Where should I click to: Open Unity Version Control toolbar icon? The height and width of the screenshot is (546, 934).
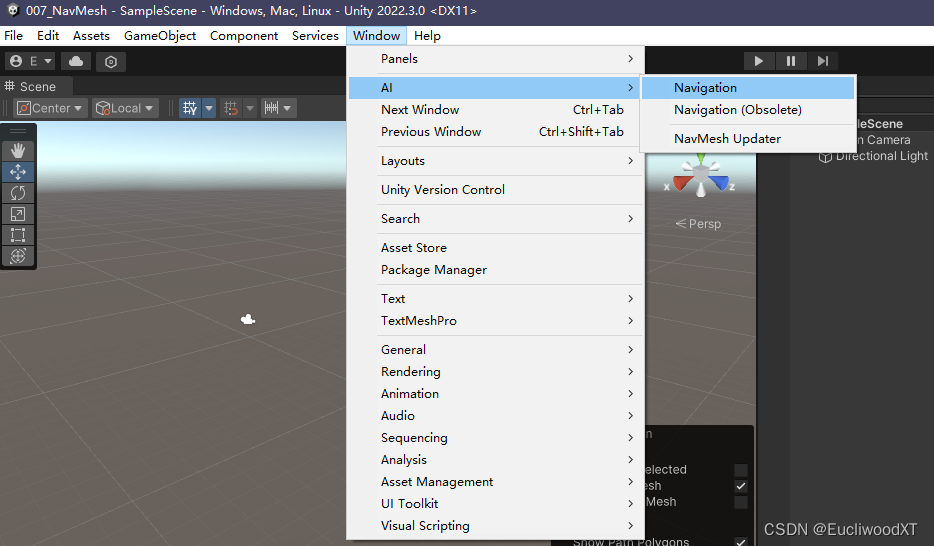(111, 61)
